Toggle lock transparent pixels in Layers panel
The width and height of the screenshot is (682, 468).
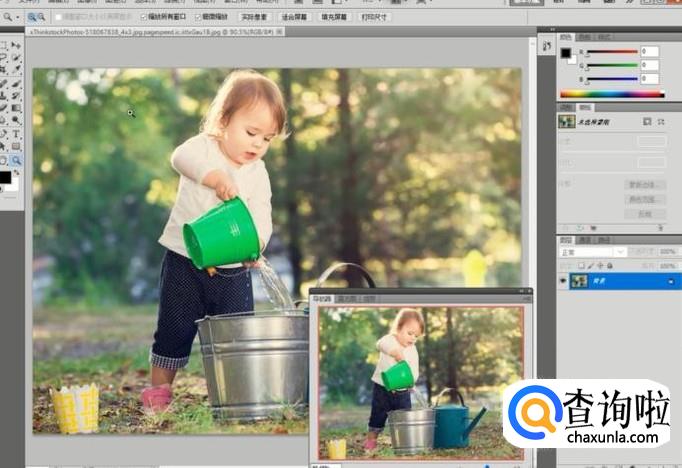tap(582, 265)
